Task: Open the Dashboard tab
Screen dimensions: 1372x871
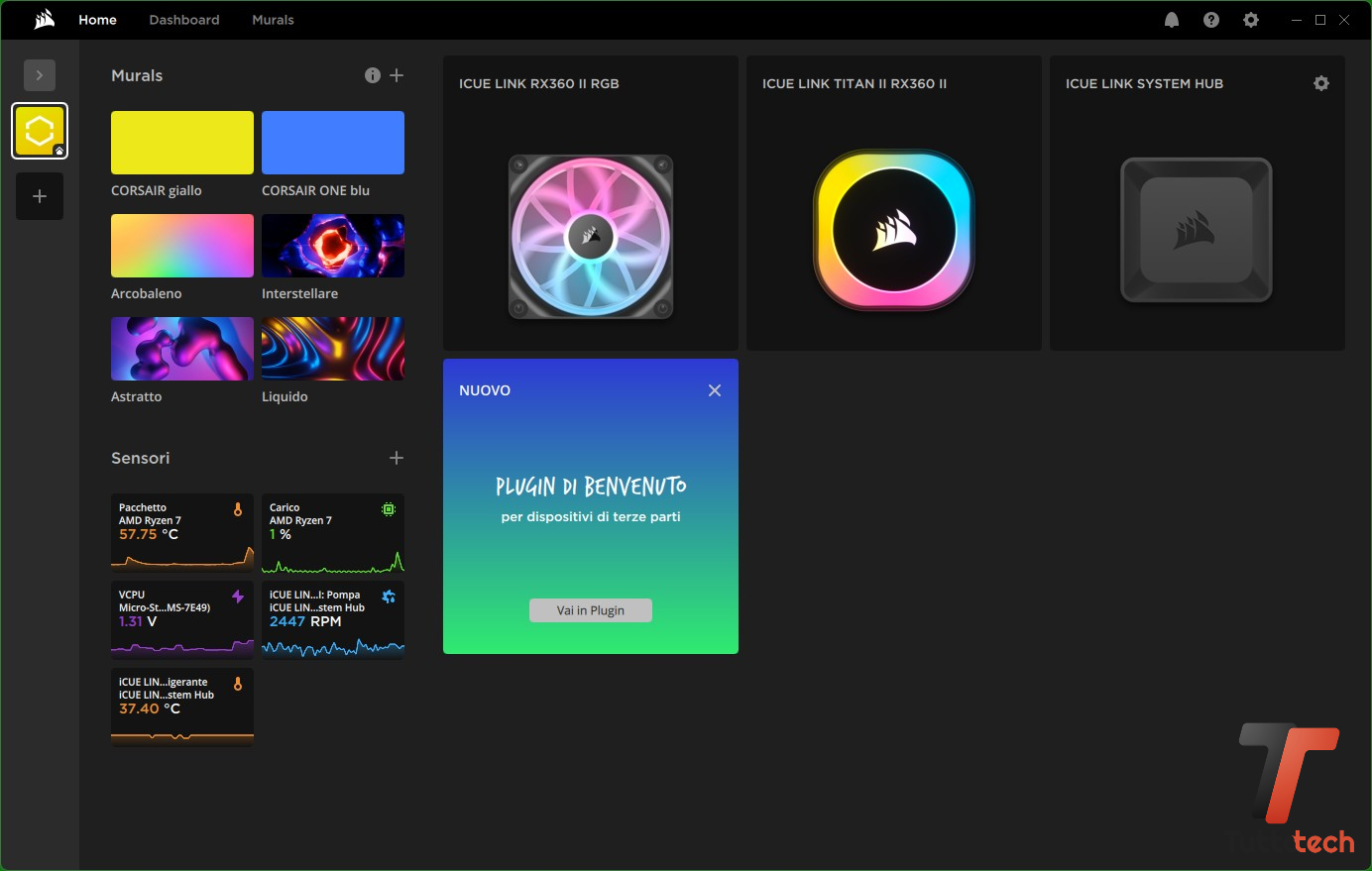Action: [x=184, y=20]
